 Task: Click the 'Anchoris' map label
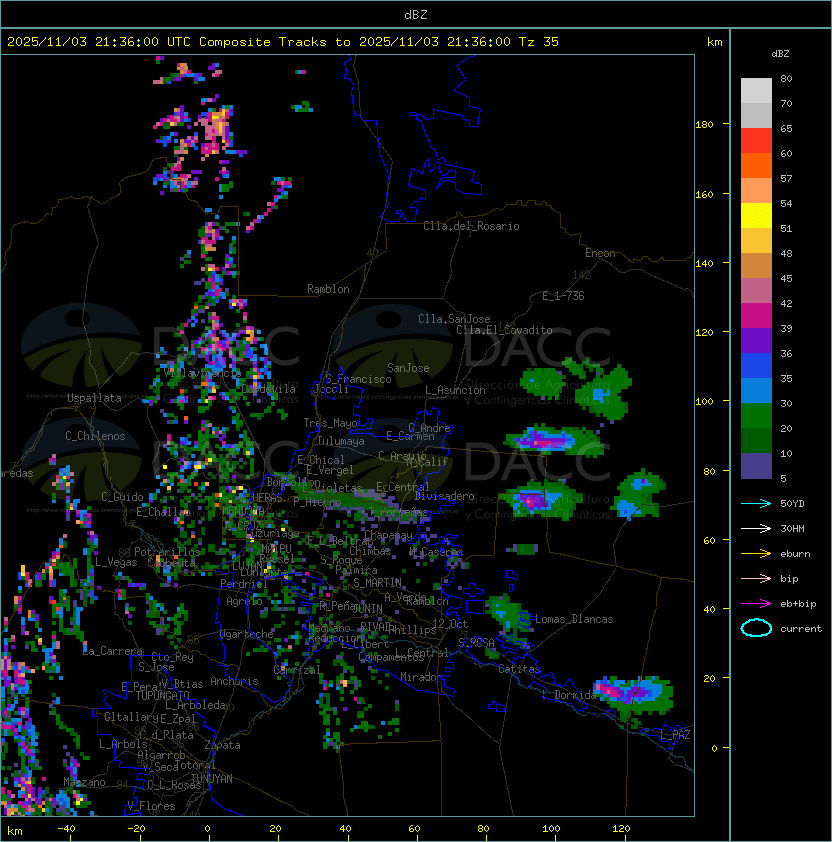tap(234, 681)
